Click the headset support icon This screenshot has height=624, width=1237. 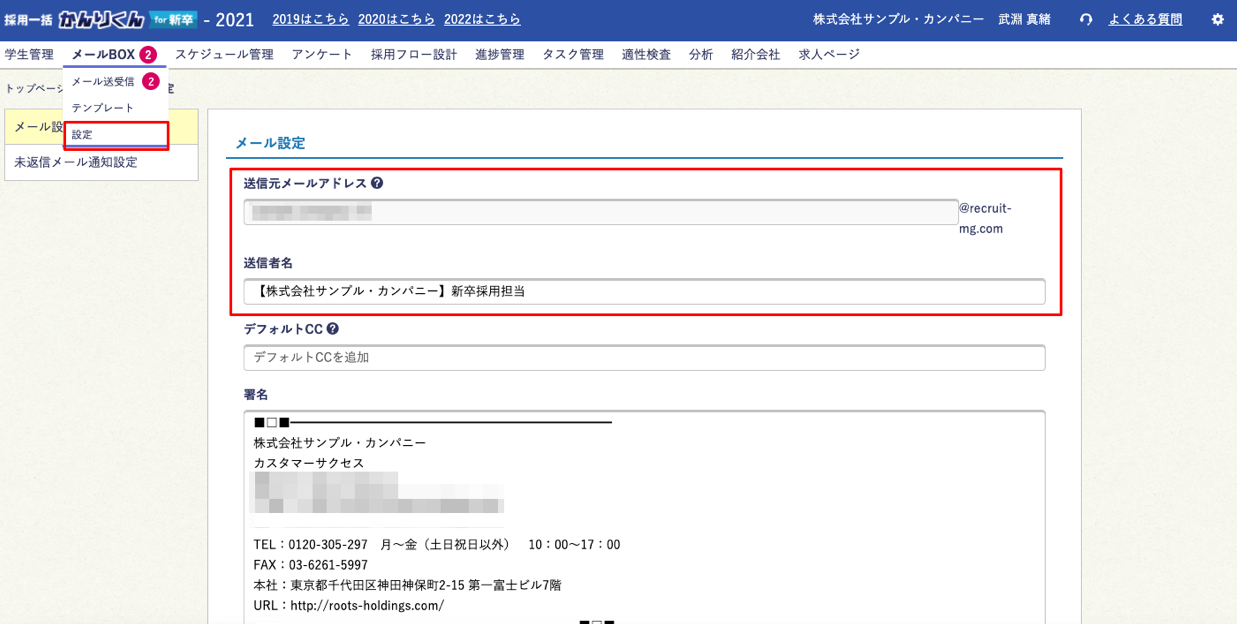(1086, 20)
